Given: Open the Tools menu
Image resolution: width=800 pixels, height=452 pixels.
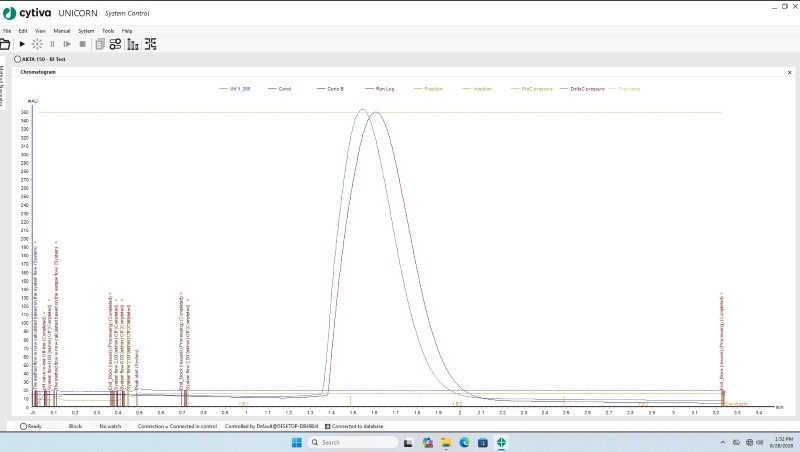Looking at the screenshot, I should (108, 31).
